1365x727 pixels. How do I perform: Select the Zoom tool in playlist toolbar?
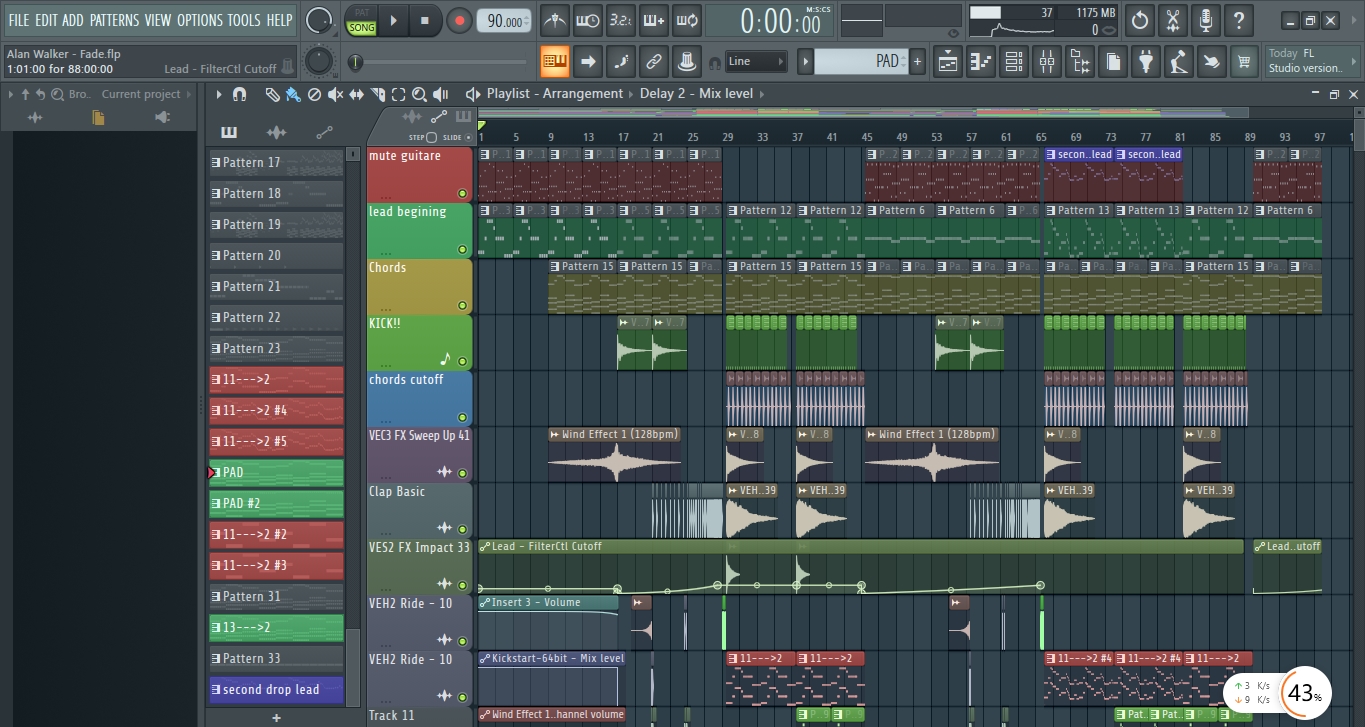(419, 94)
